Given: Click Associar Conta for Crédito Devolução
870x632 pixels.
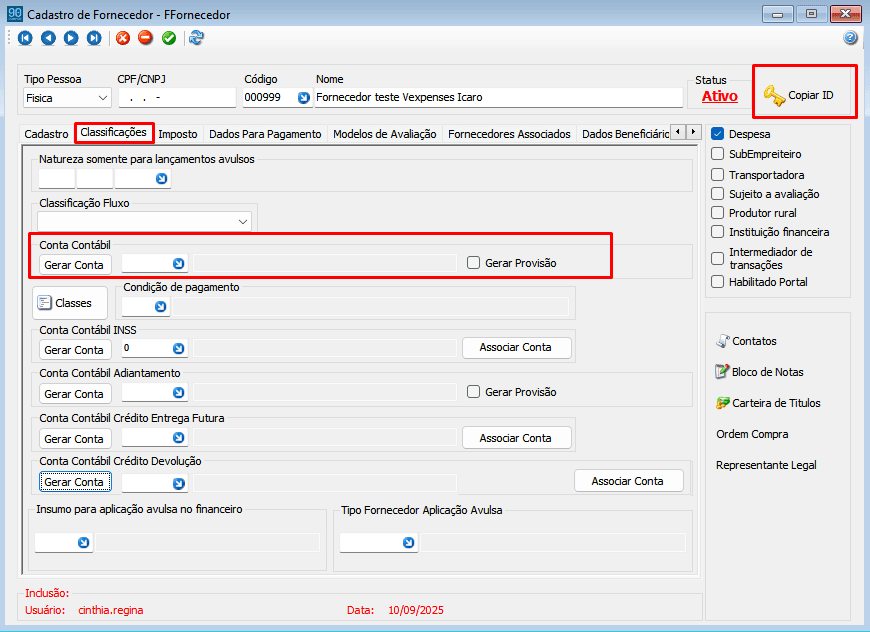Looking at the screenshot, I should (x=628, y=481).
